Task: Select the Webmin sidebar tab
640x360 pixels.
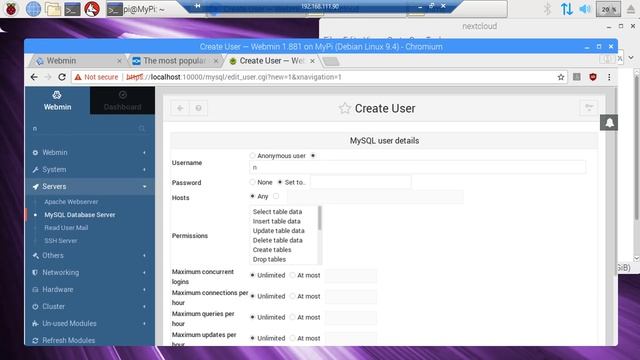Action: pyautogui.click(x=57, y=100)
